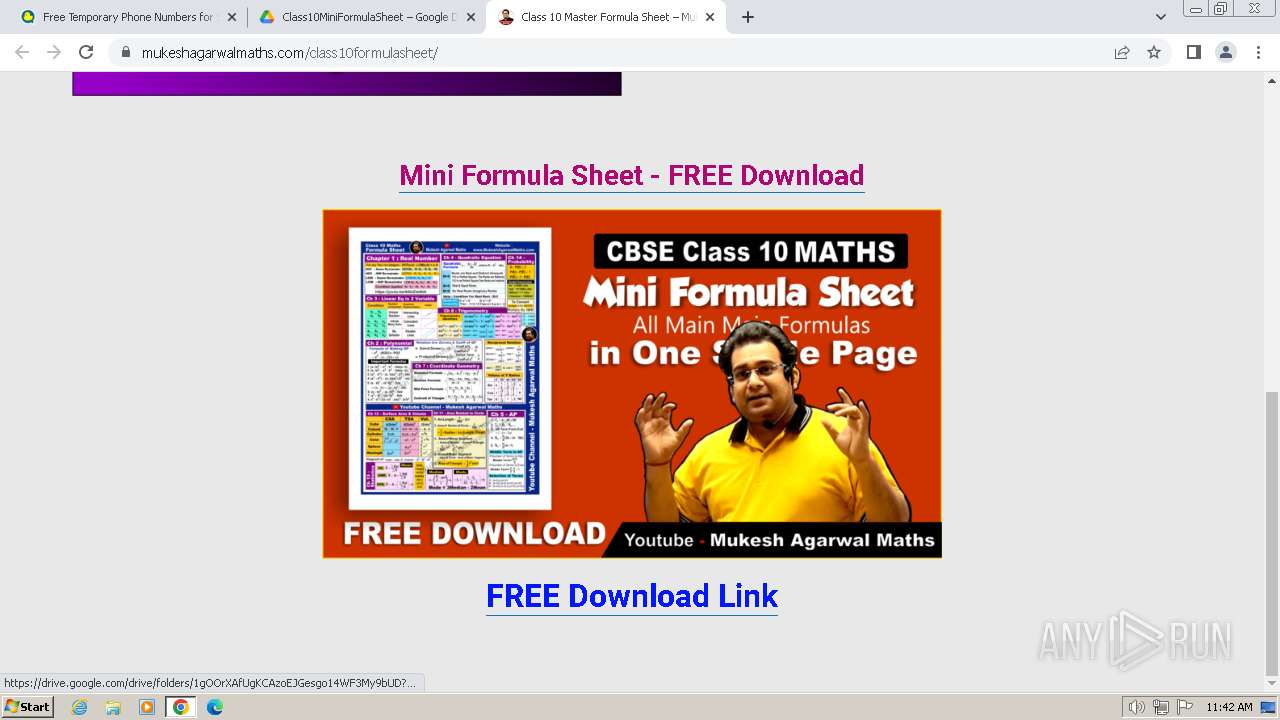Open the Chrome profile avatar

[1226, 52]
